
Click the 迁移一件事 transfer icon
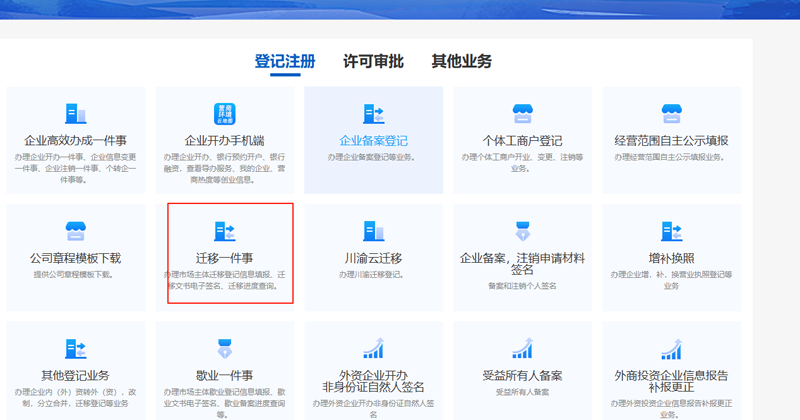(224, 231)
